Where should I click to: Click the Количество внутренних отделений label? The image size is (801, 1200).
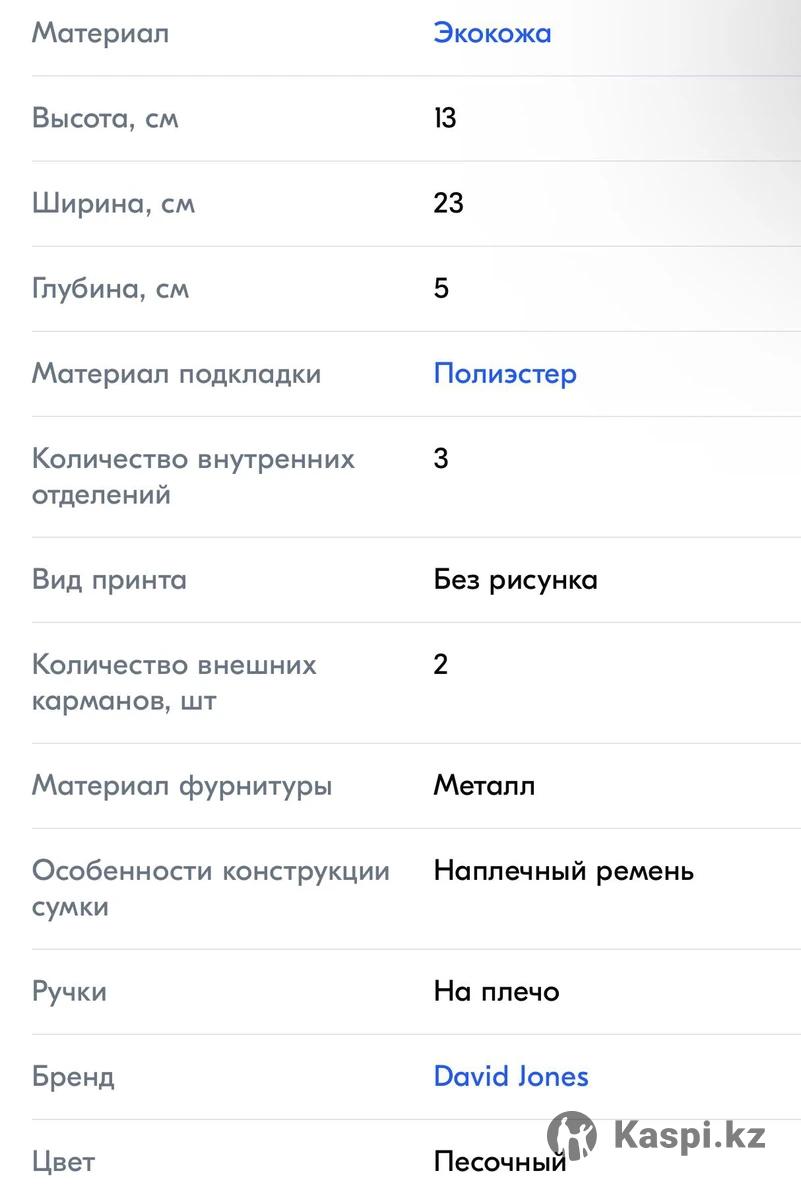point(193,477)
